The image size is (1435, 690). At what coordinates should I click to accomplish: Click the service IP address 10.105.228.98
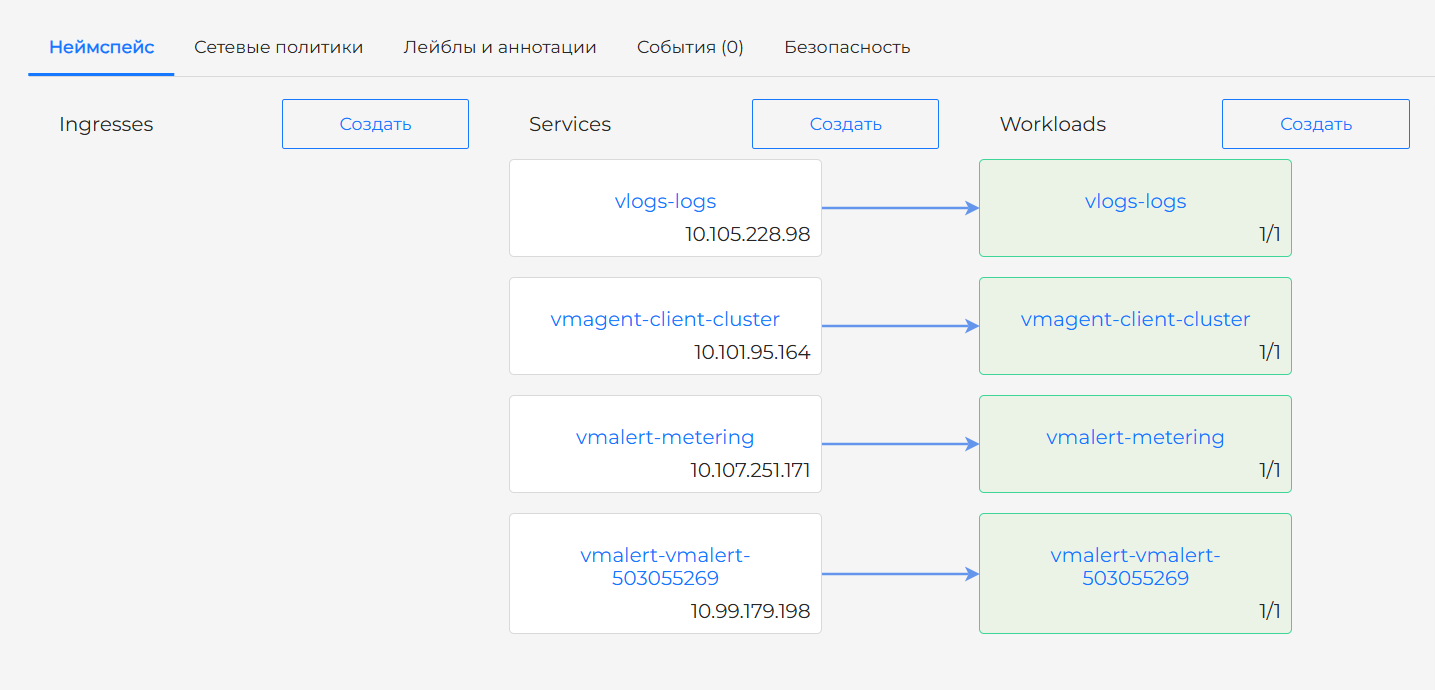point(747,235)
